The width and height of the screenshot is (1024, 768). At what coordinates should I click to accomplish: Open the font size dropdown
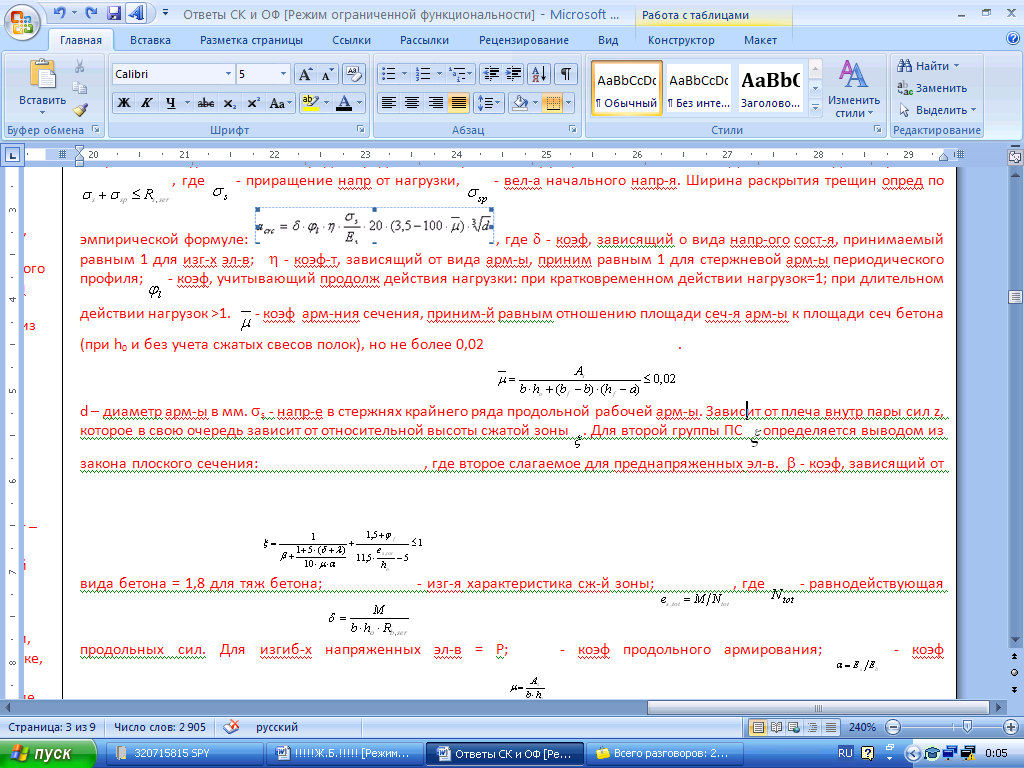point(283,74)
